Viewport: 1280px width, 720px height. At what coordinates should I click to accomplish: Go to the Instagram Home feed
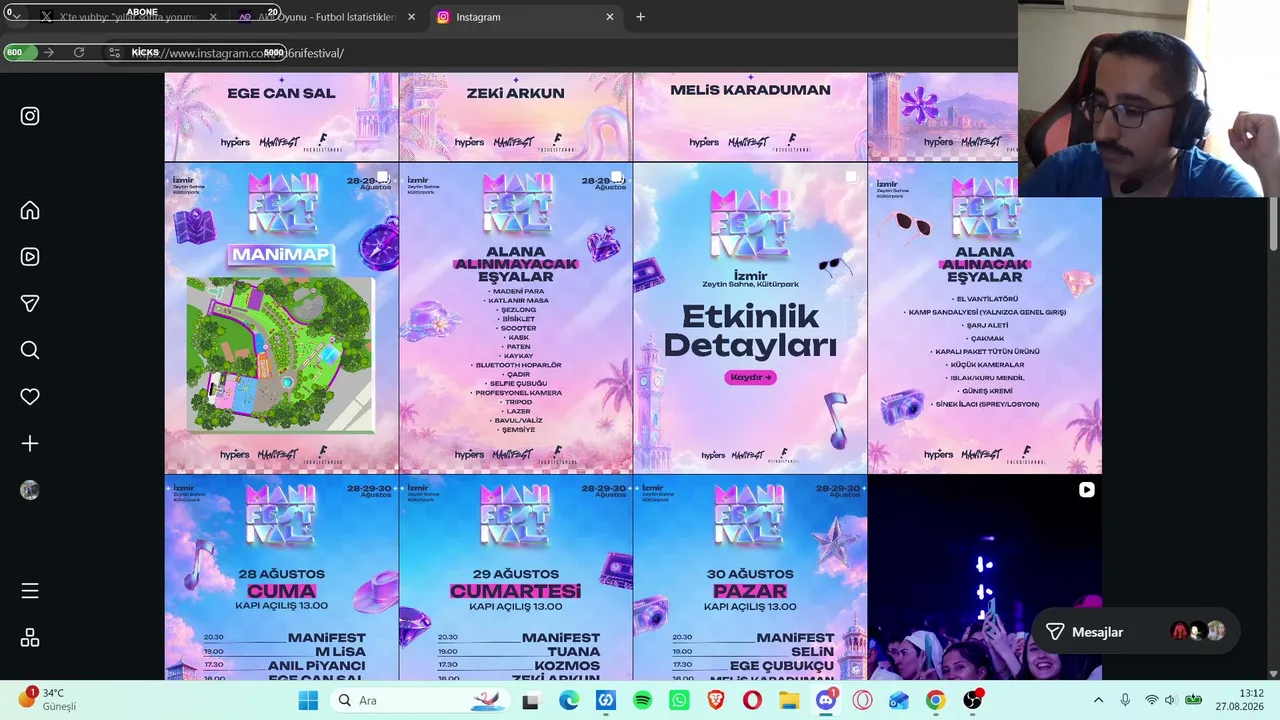[30, 210]
